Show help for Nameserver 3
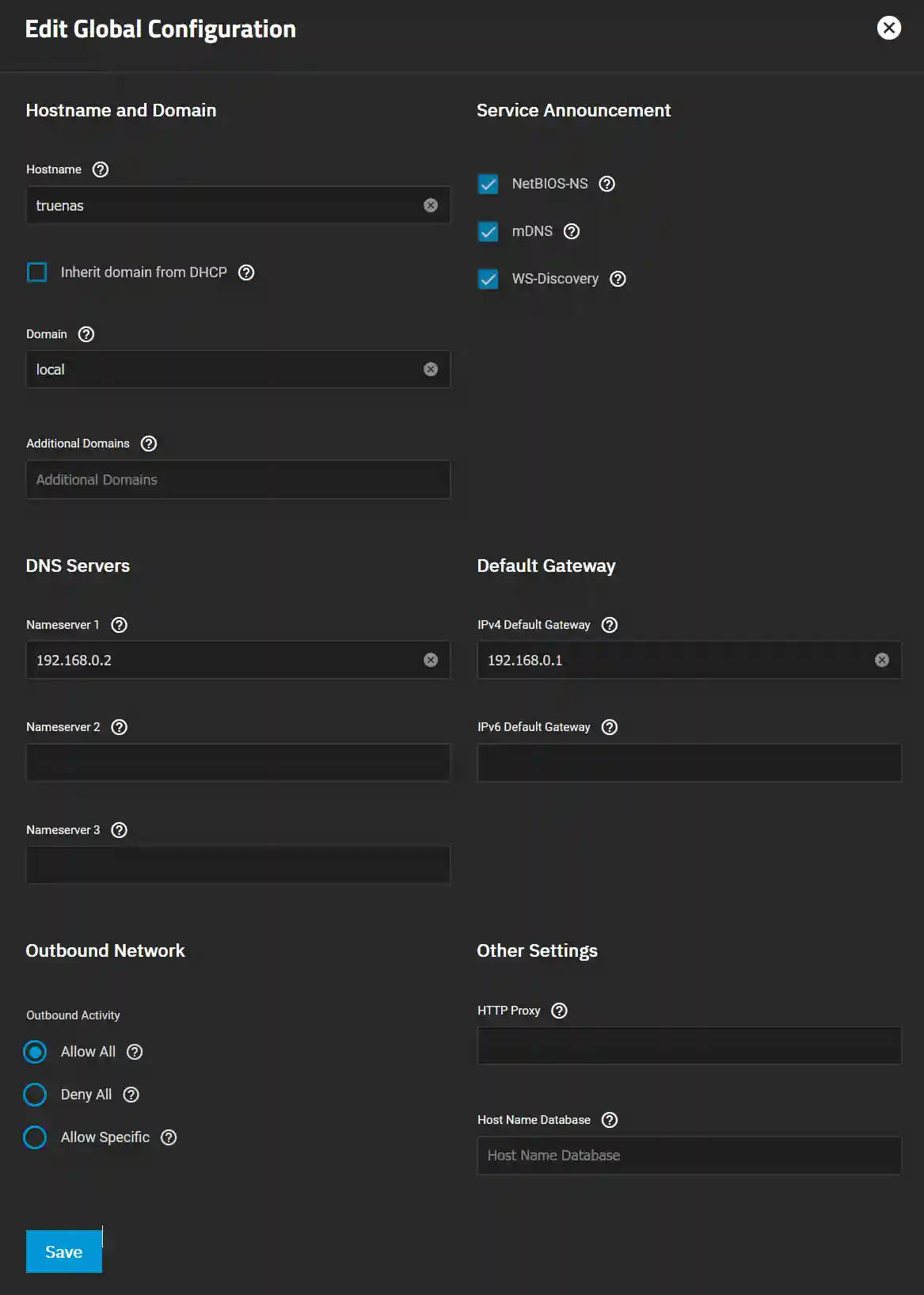The height and width of the screenshot is (1295, 924). click(120, 830)
